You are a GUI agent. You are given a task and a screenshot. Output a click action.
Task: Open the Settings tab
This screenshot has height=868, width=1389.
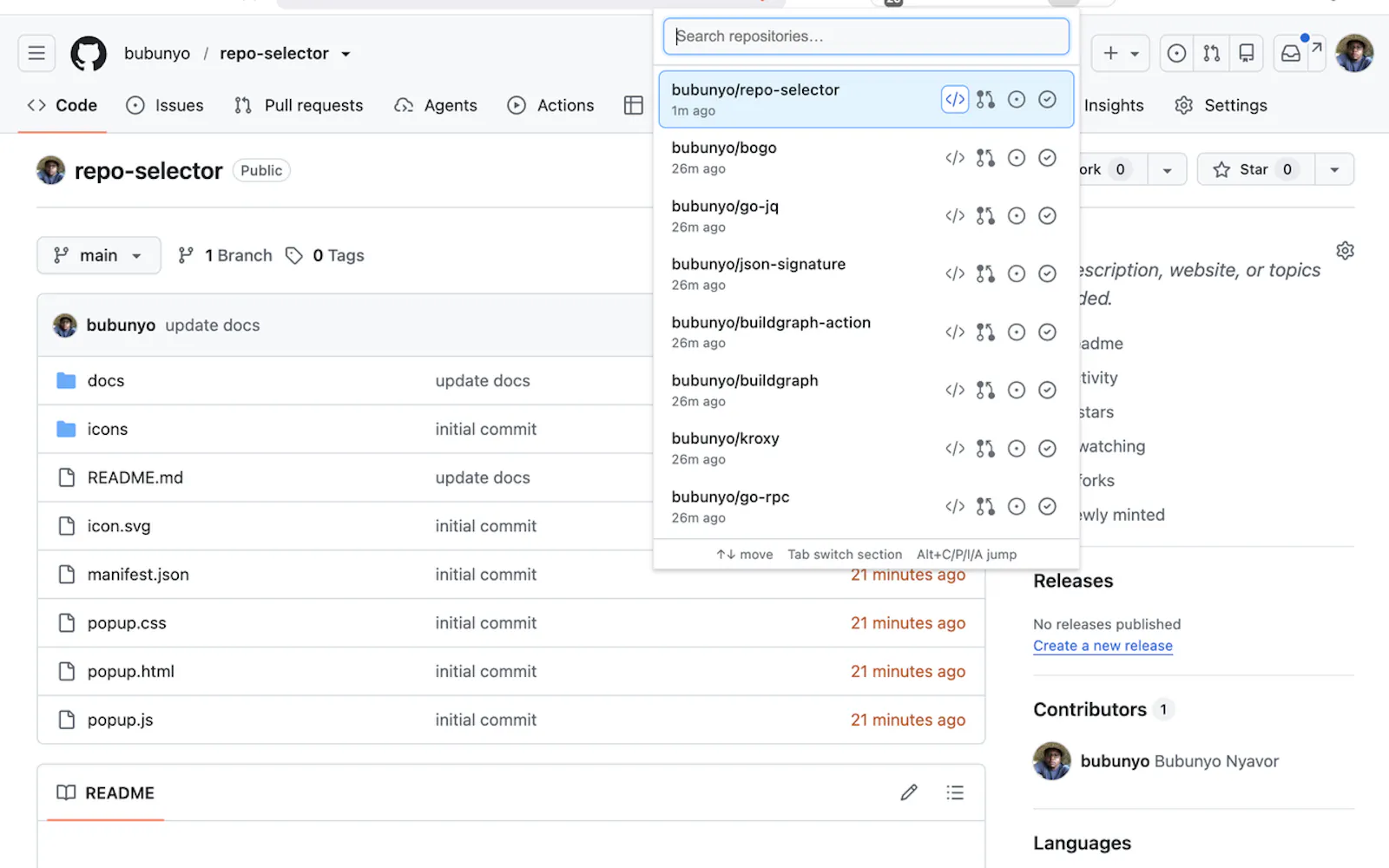(x=1221, y=105)
